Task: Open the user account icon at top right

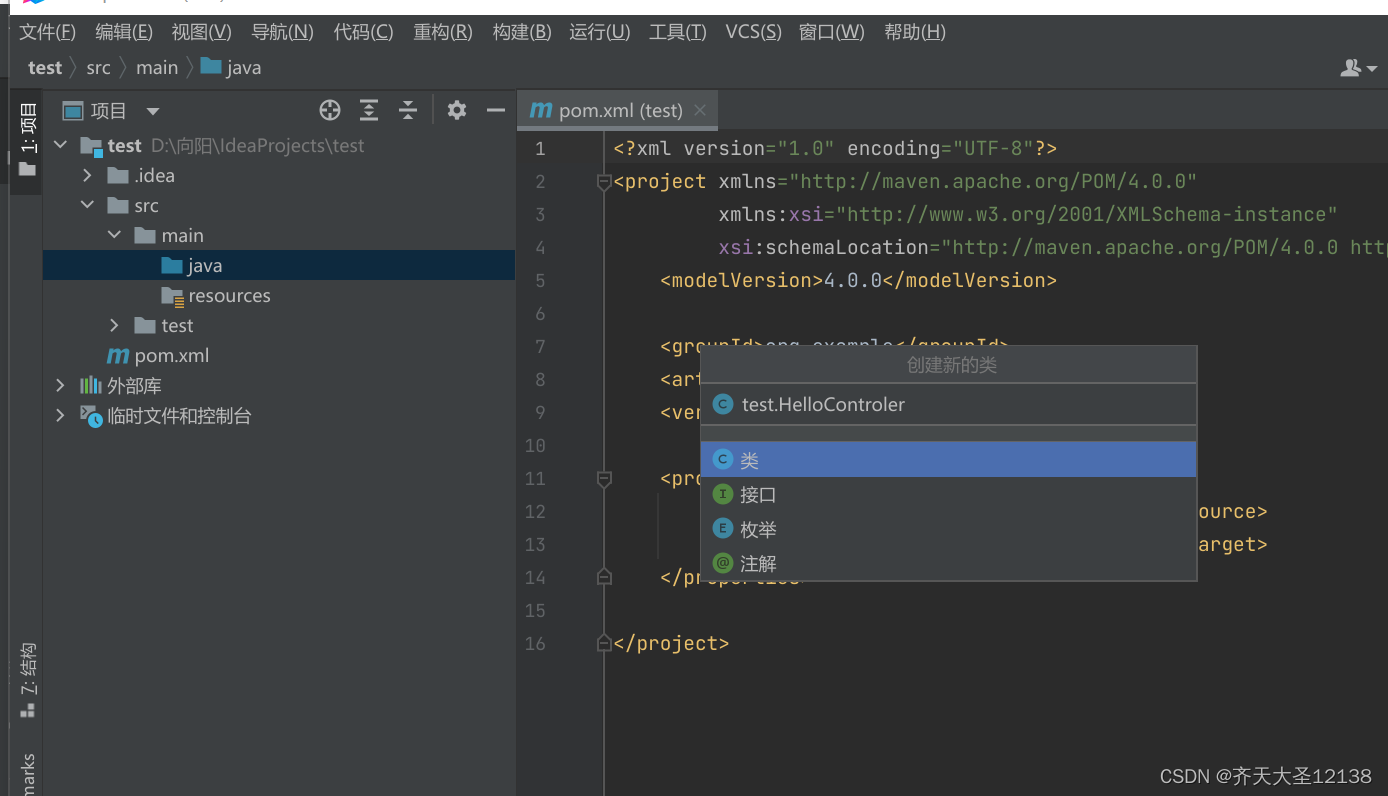Action: tap(1358, 67)
